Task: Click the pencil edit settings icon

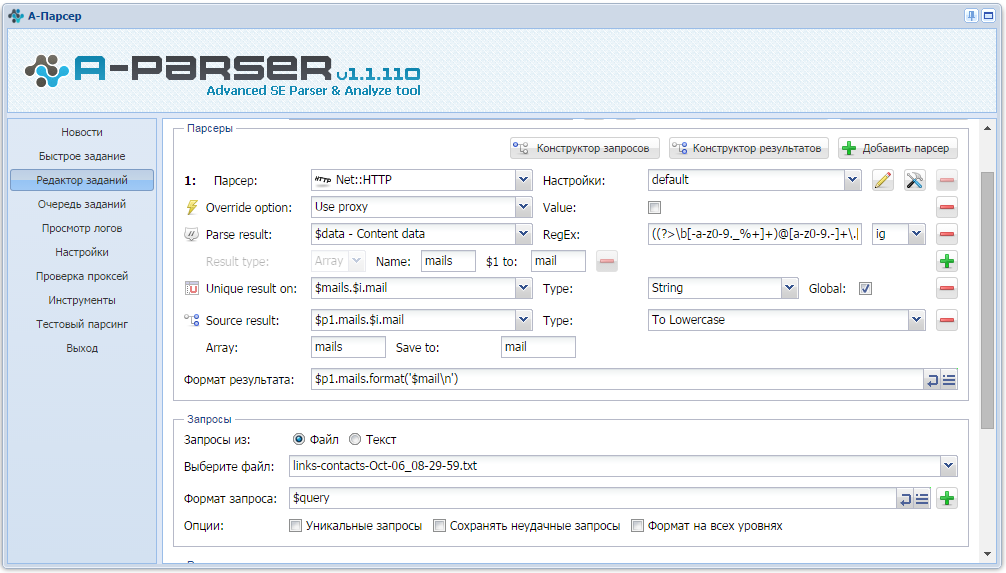Action: [x=883, y=180]
